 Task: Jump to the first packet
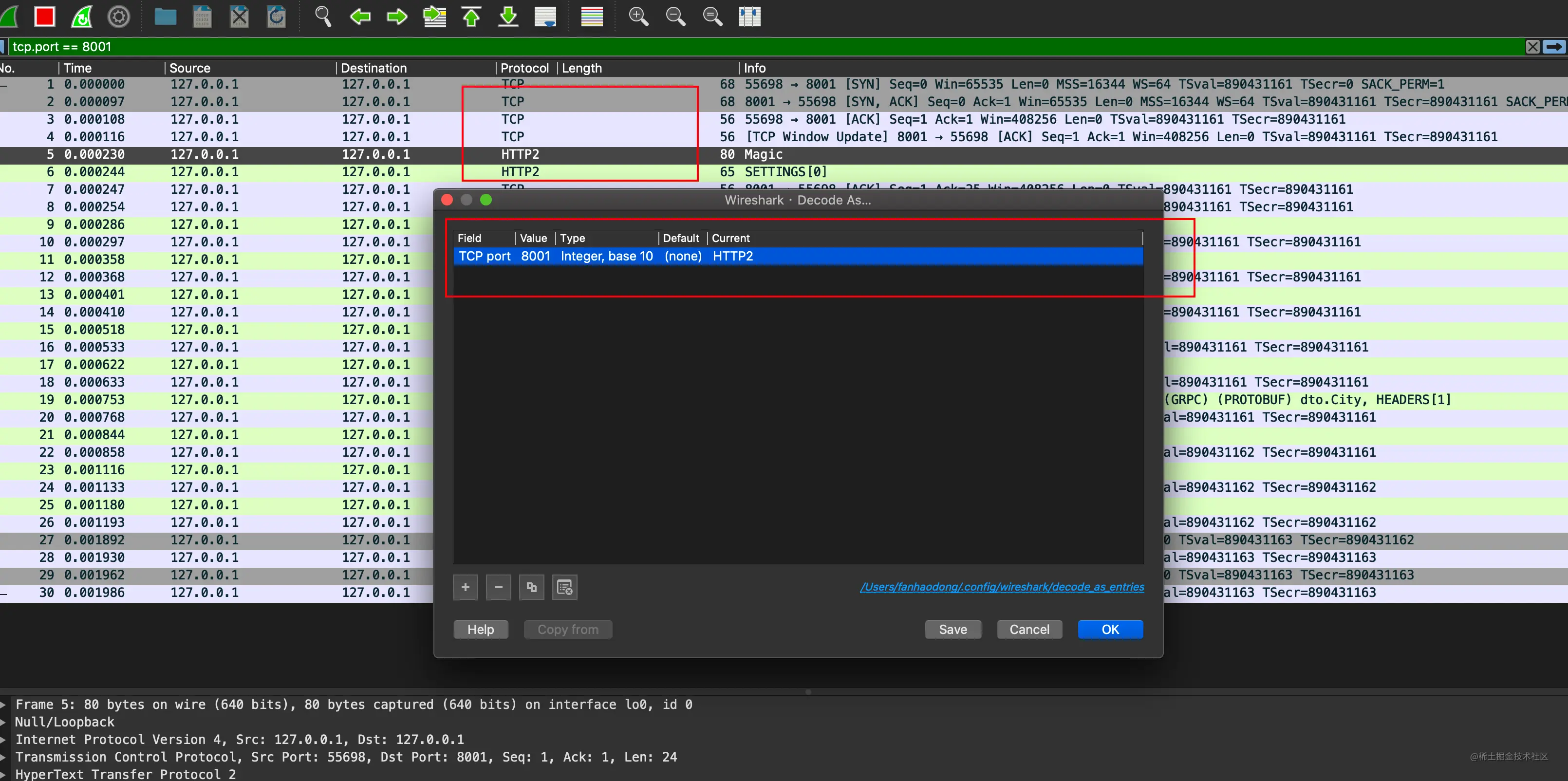pos(472,17)
